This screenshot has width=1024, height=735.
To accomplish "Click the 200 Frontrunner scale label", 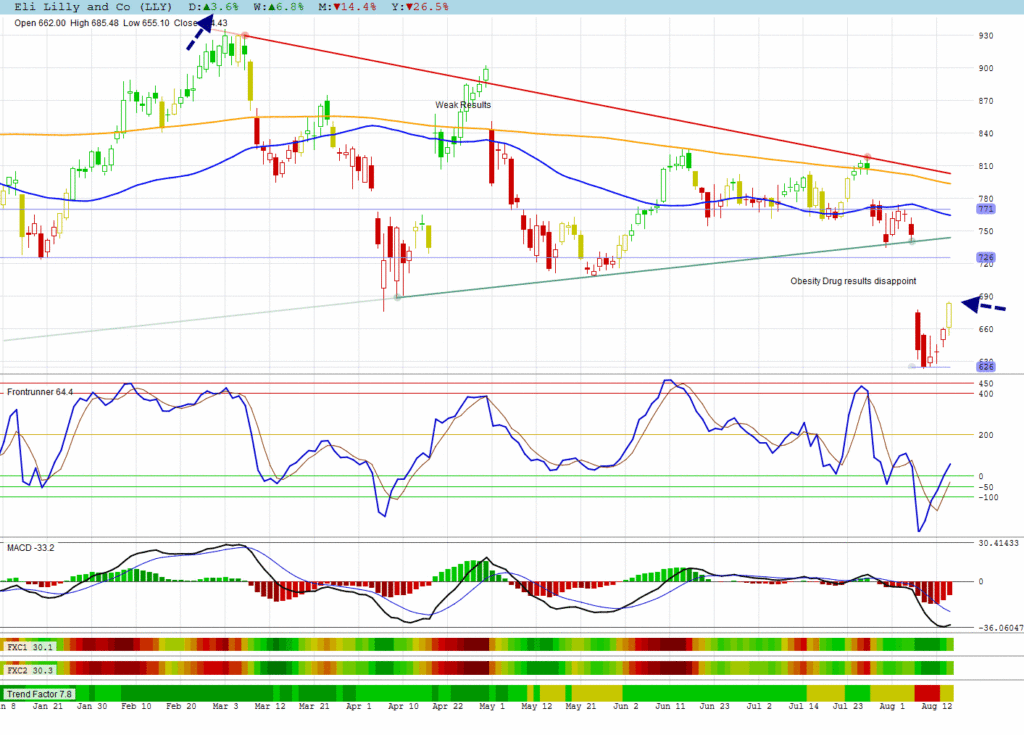I will tap(986, 435).
